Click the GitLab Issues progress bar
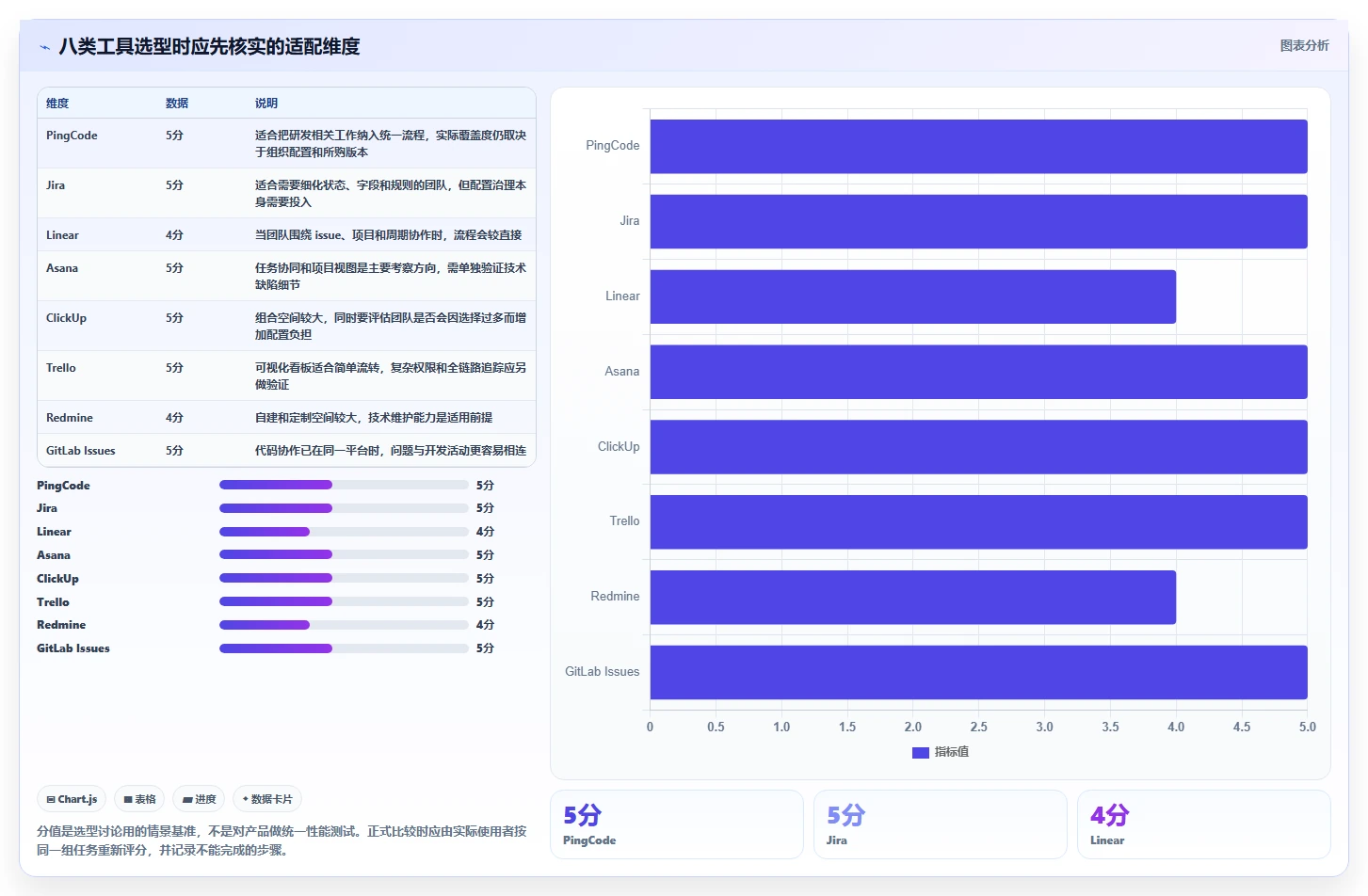Image resolution: width=1368 pixels, height=896 pixels. coord(344,648)
